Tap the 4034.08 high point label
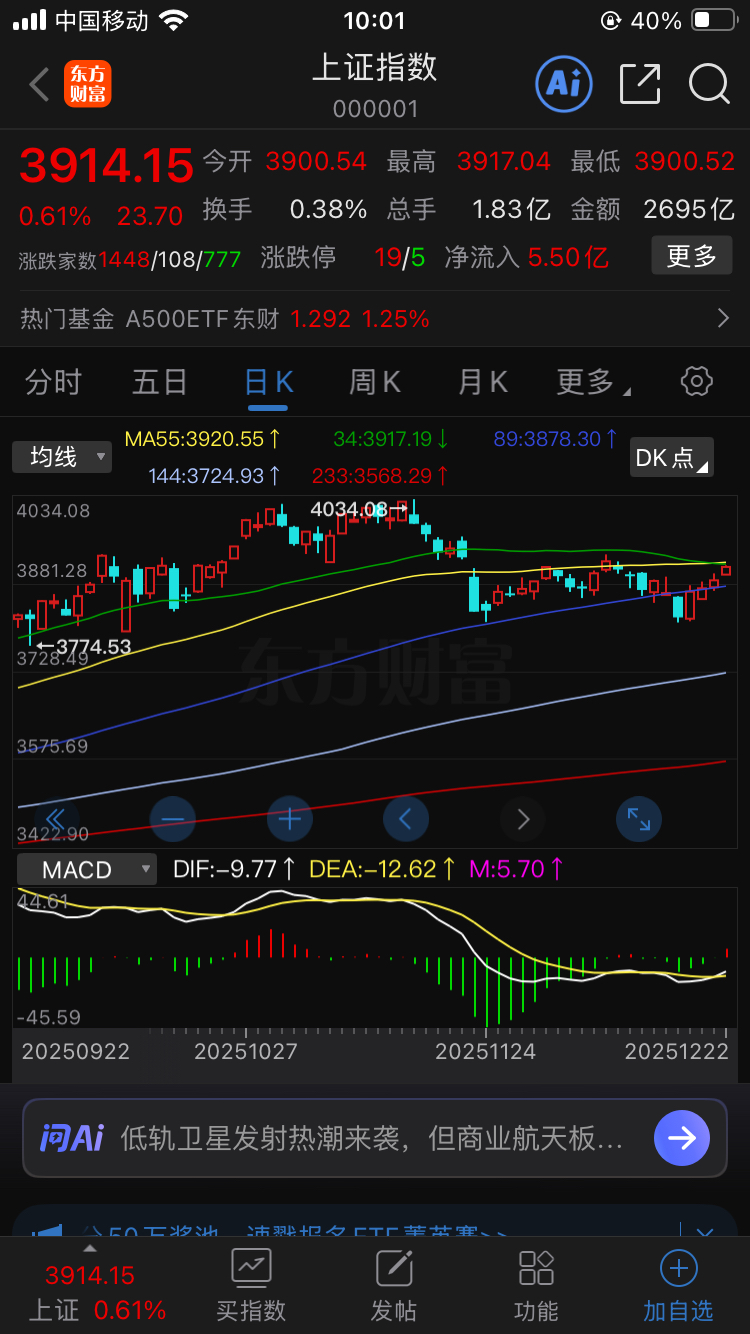The height and width of the screenshot is (1334, 750). coord(358,509)
